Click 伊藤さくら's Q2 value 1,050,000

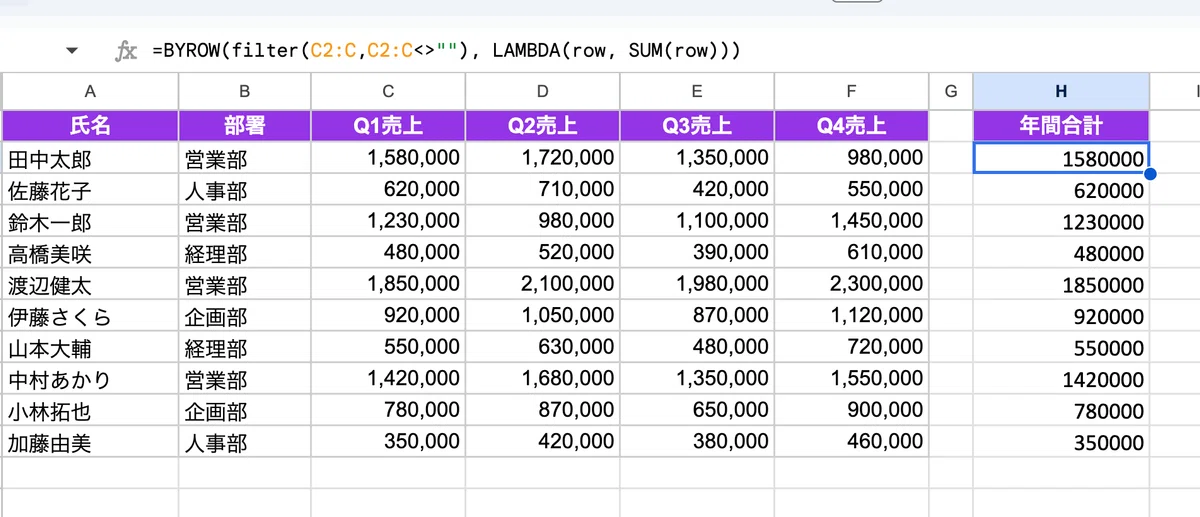tap(542, 317)
